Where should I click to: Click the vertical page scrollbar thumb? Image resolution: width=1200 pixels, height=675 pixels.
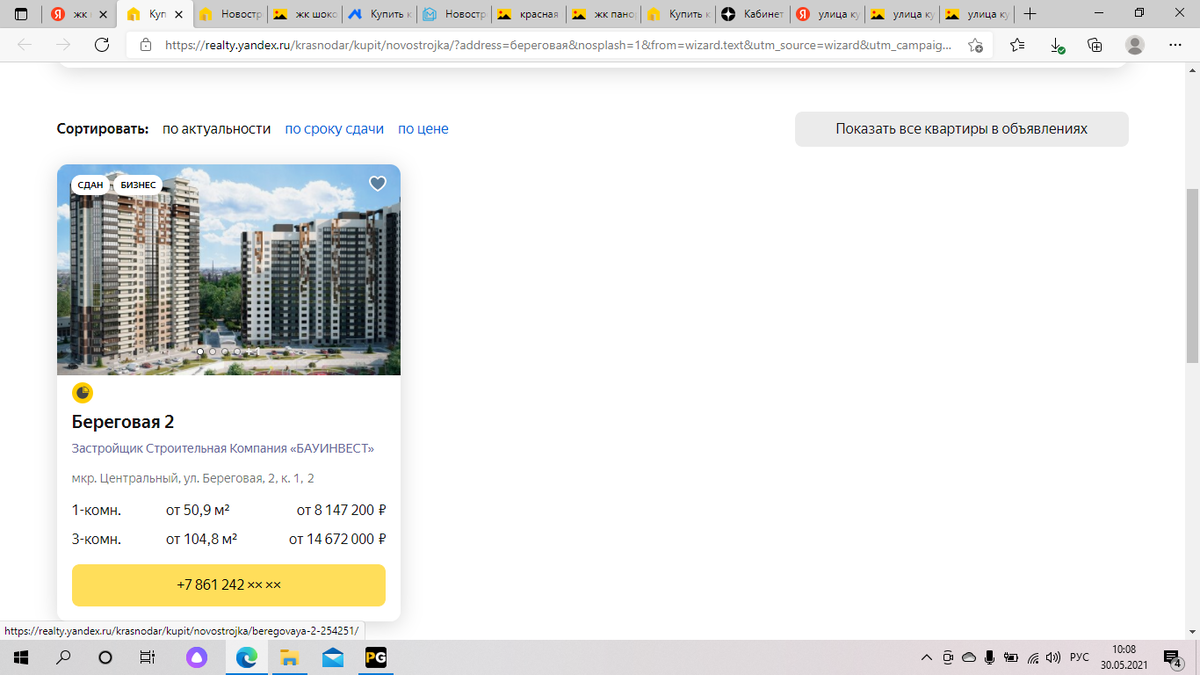point(1192,274)
